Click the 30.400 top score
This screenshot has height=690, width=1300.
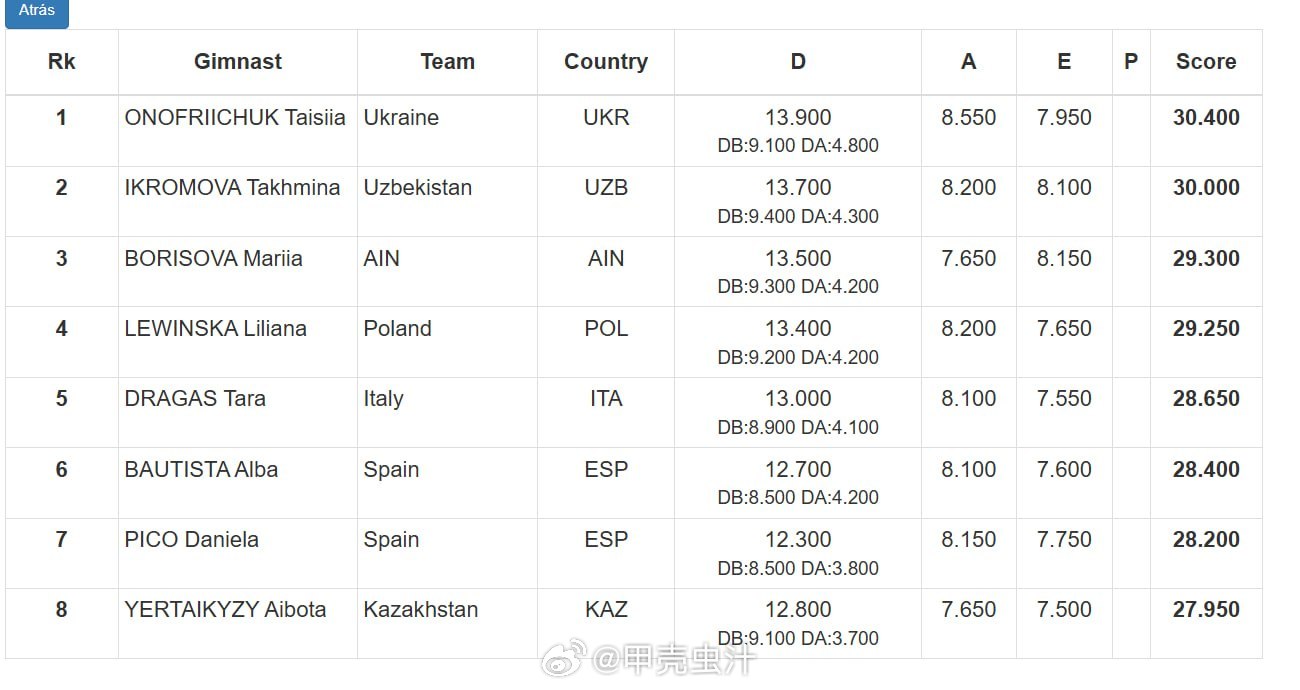point(1206,118)
